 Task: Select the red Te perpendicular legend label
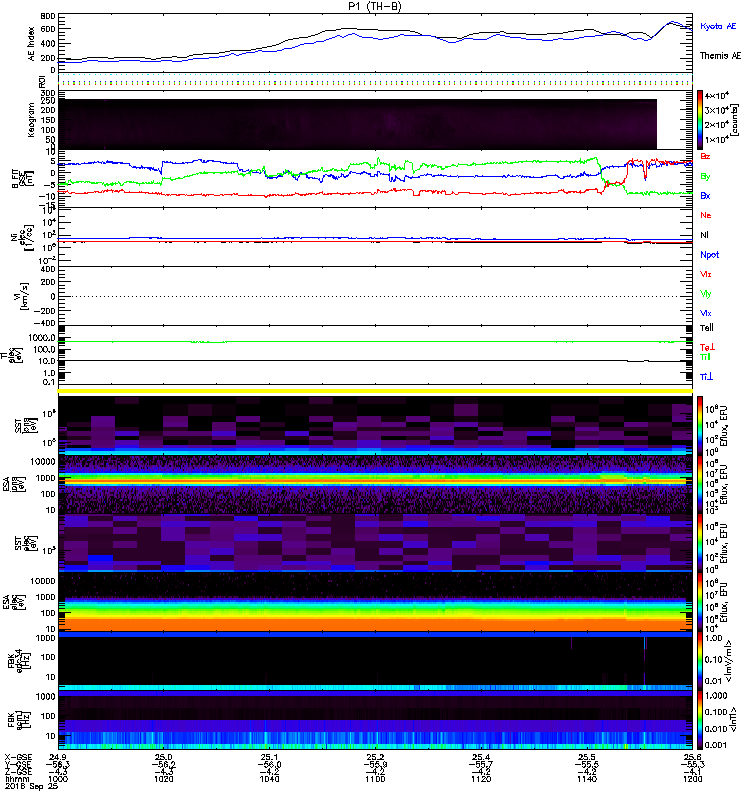(707, 347)
